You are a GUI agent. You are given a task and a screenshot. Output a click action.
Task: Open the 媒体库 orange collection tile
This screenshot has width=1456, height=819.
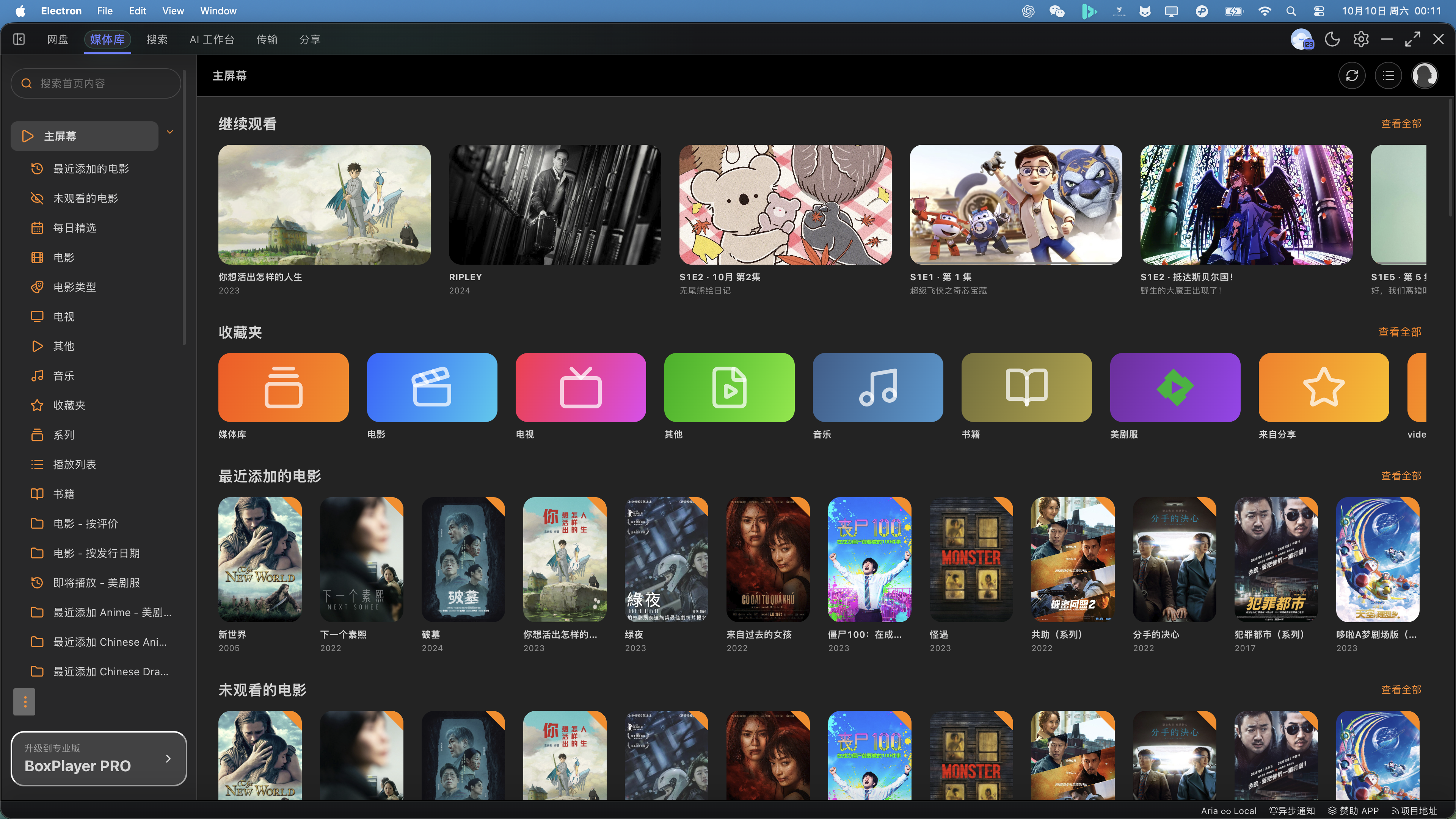[x=283, y=387]
